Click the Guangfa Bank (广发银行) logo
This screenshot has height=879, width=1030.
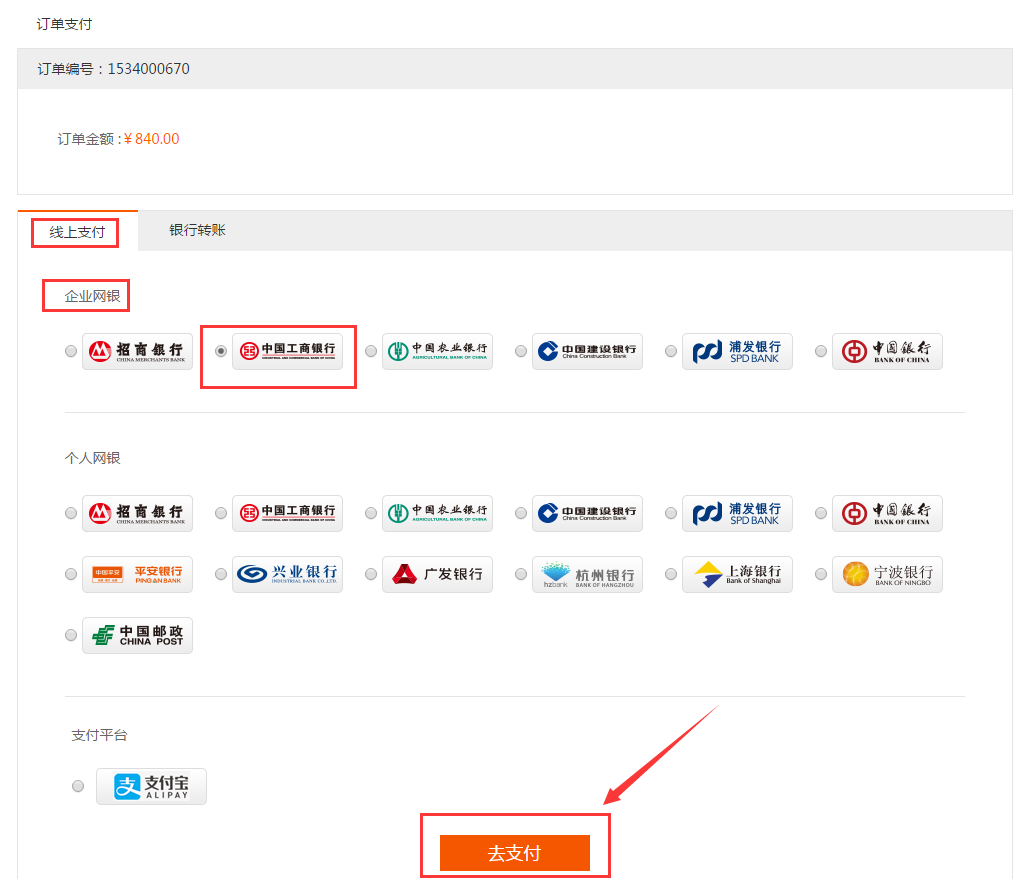click(437, 574)
